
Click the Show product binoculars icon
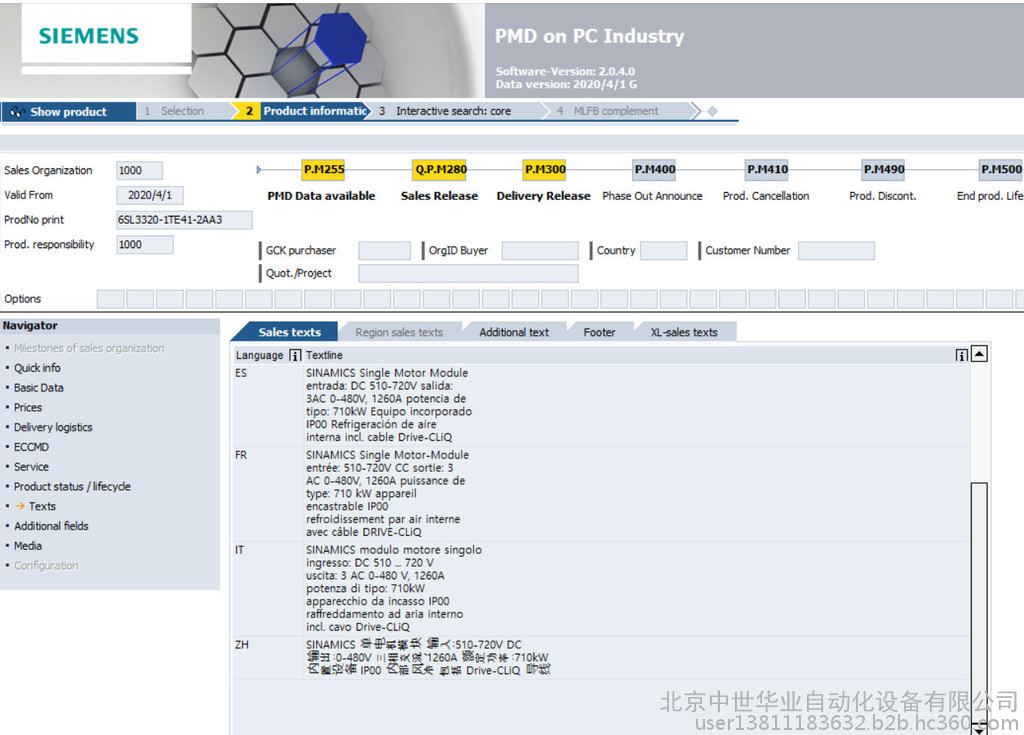click(18, 112)
